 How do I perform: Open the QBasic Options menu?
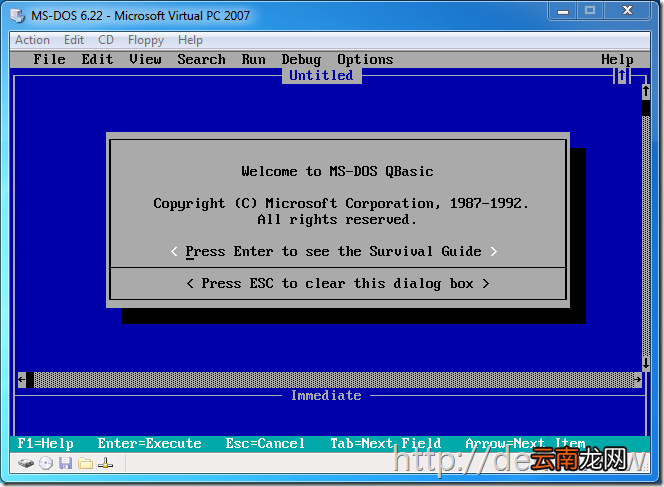[x=365, y=60]
